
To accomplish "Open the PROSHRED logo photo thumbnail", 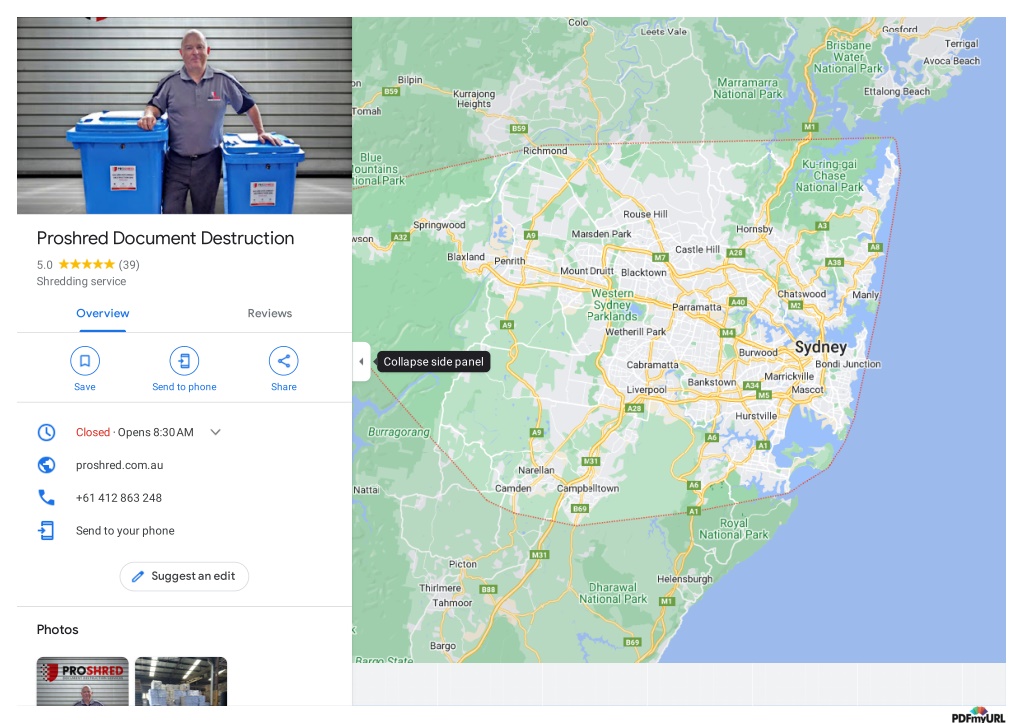I will [82, 681].
